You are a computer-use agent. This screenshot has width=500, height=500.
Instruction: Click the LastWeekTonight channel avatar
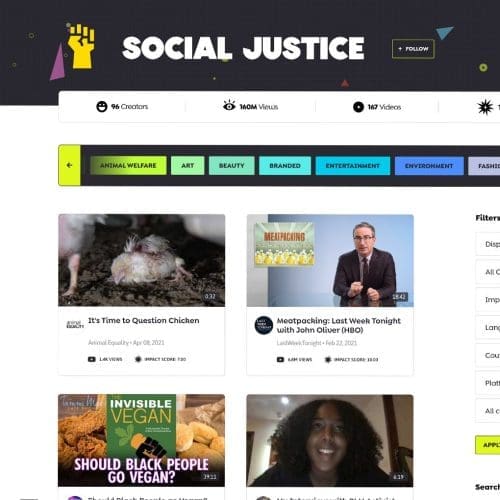264,325
